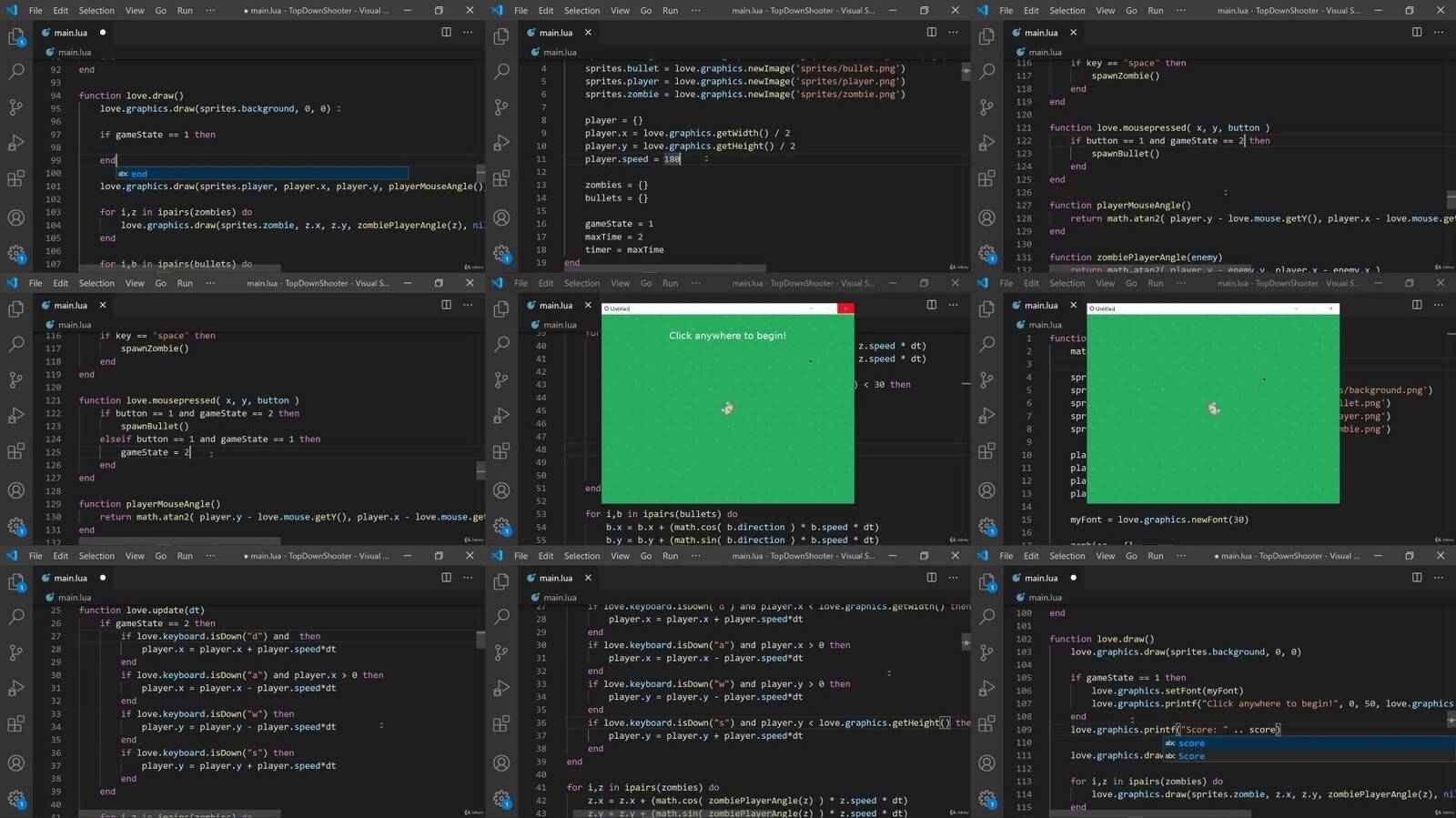This screenshot has height=818, width=1456.
Task: Open Run and Debug in top-left VS Code window
Action: [16, 143]
